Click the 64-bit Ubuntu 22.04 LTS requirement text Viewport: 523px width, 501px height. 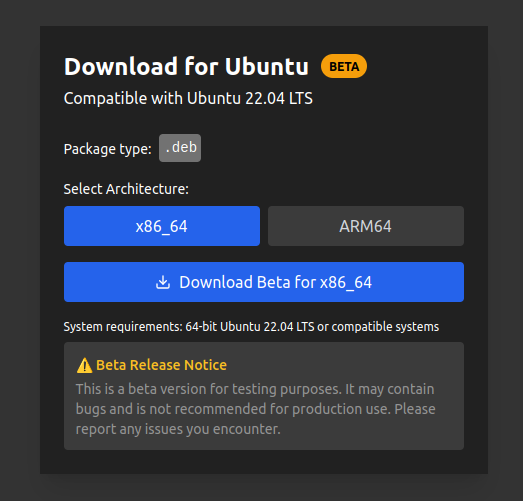[250, 327]
